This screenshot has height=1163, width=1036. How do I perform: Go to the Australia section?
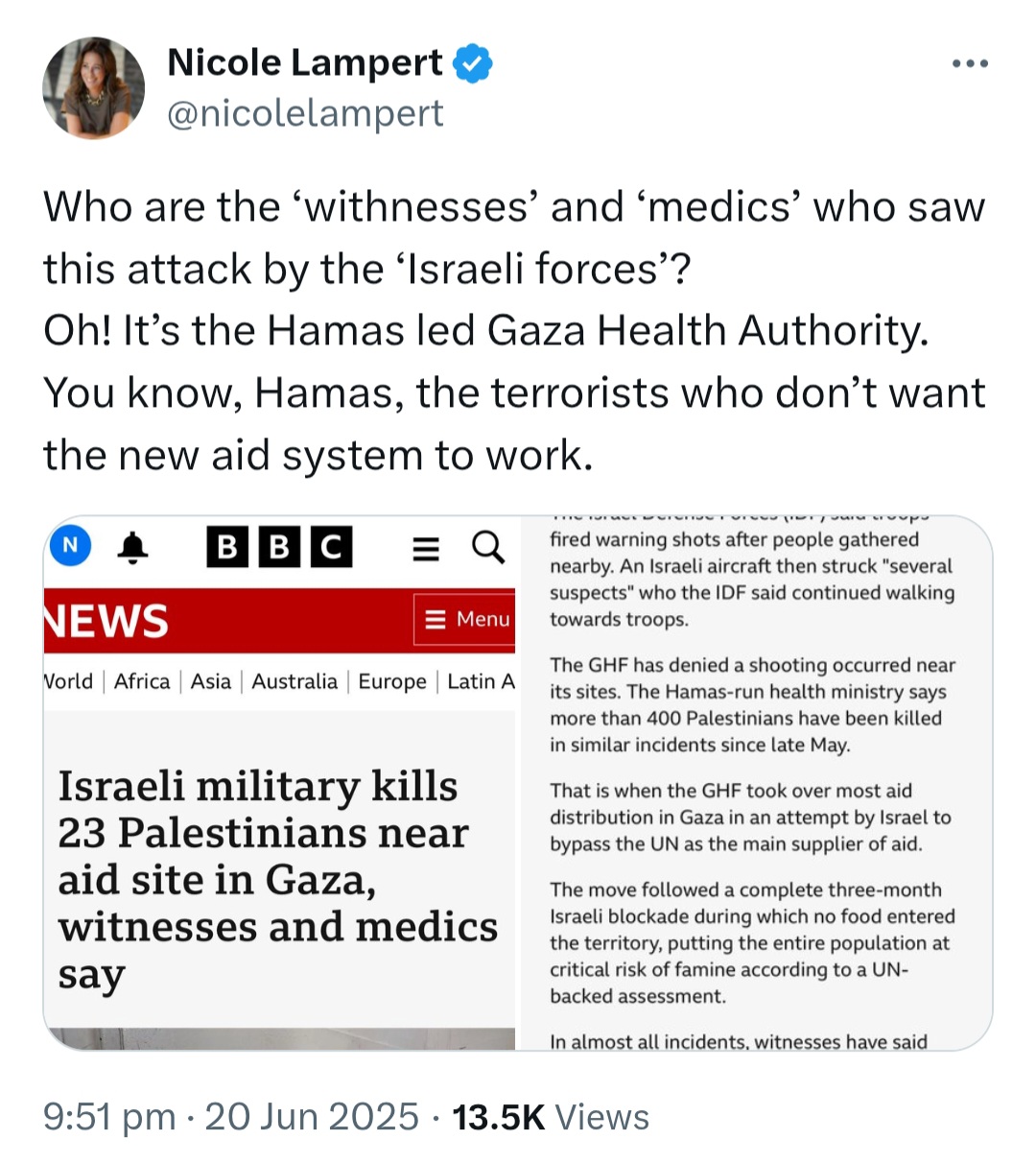pyautogui.click(x=294, y=681)
